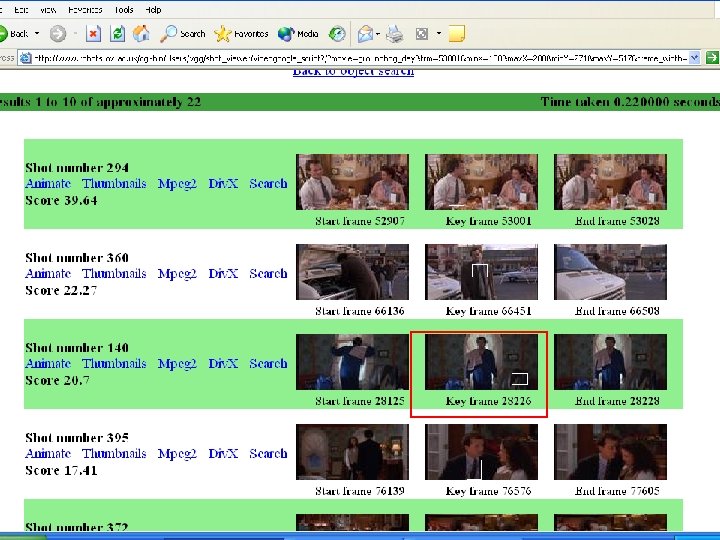Open the end frame 66508 thumbnail

pyautogui.click(x=610, y=272)
